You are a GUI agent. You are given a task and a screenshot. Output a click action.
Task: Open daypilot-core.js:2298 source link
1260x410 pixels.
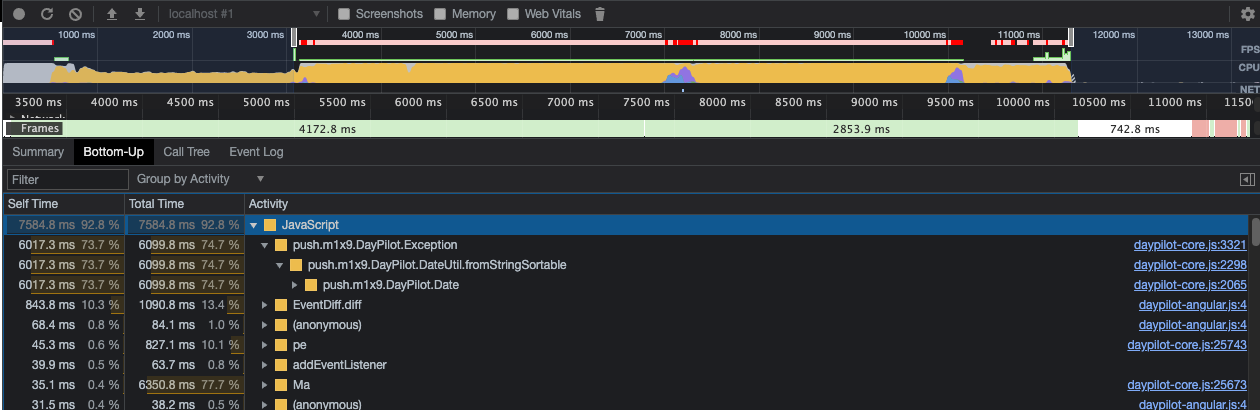click(1190, 265)
